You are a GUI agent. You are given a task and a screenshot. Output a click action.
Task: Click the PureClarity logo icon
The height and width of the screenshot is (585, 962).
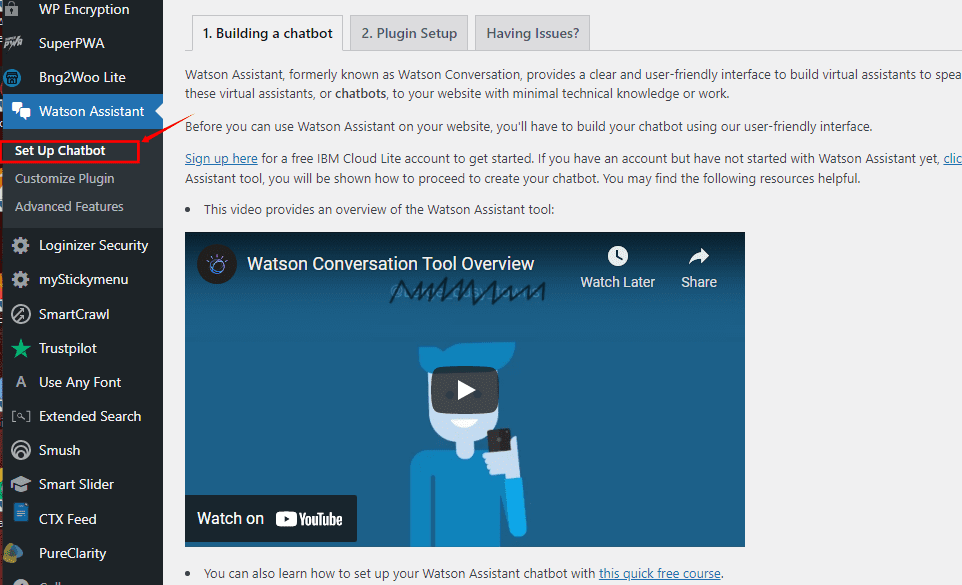(13, 553)
